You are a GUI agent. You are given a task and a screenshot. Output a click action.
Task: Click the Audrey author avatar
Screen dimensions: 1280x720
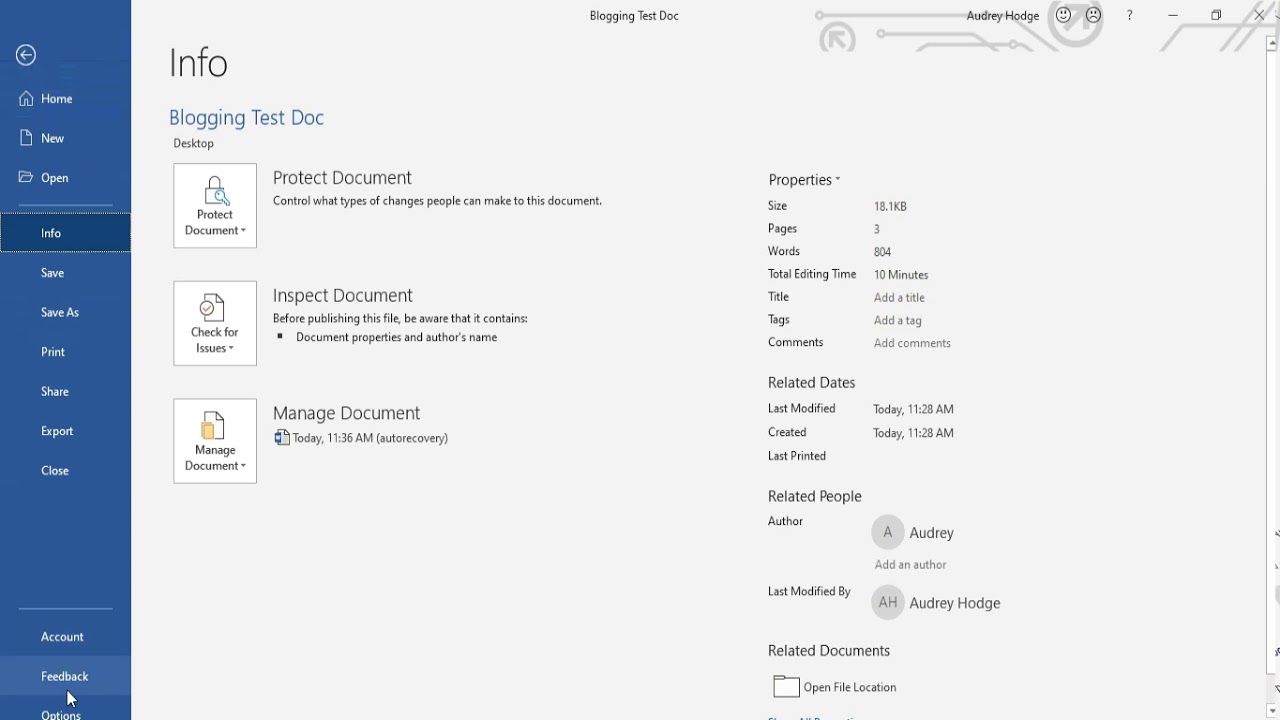click(887, 533)
